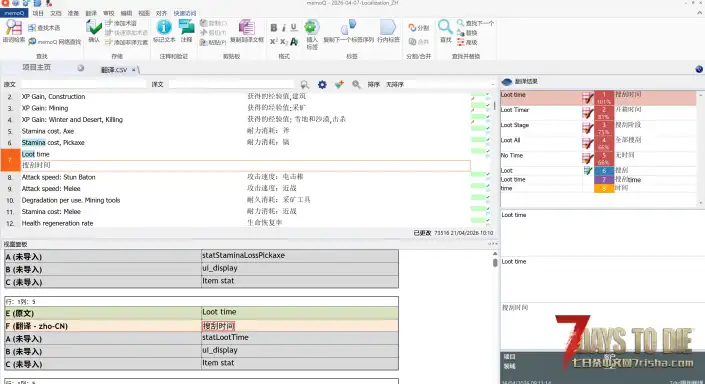
Task: Switch to the 审校 ribbon tab
Action: pos(109,13)
